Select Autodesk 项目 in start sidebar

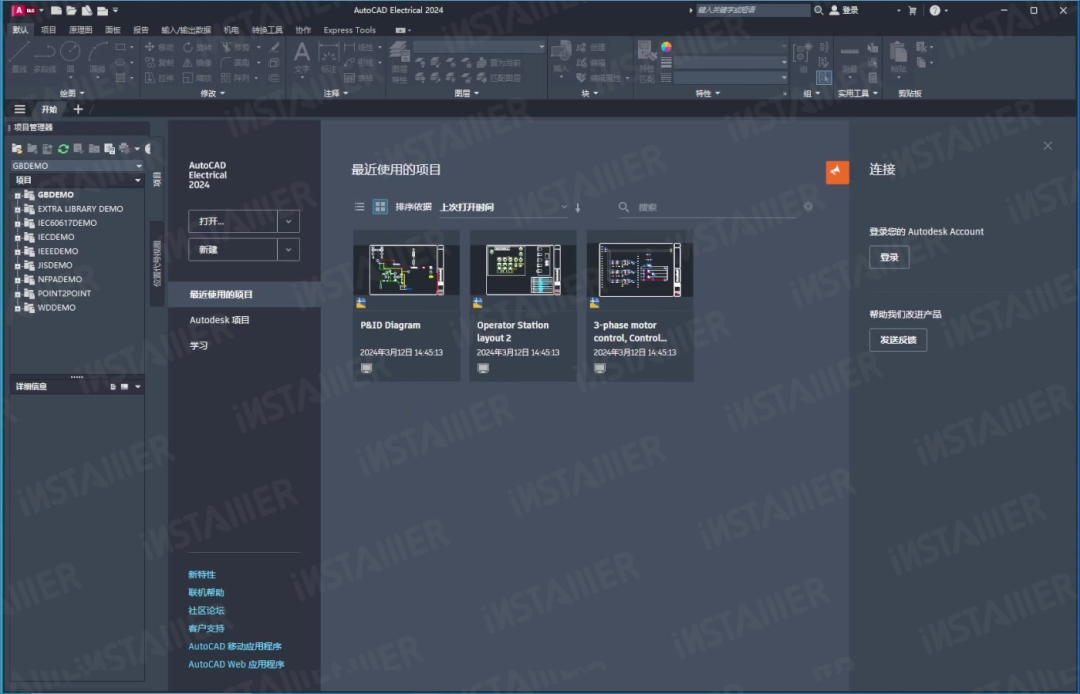pyautogui.click(x=220, y=320)
